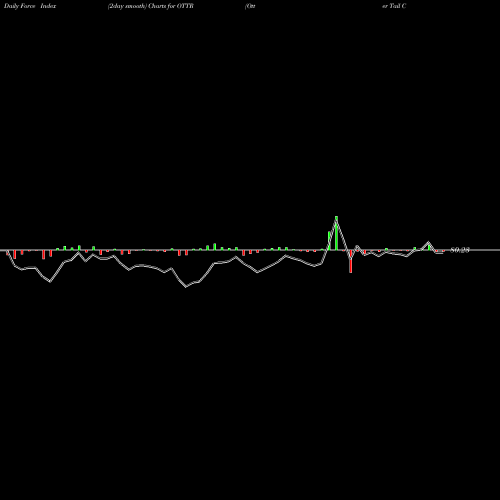Click the '(2day smooth) Charts for OTTR' label
Screen dimensions: 500x500
[151, 6]
